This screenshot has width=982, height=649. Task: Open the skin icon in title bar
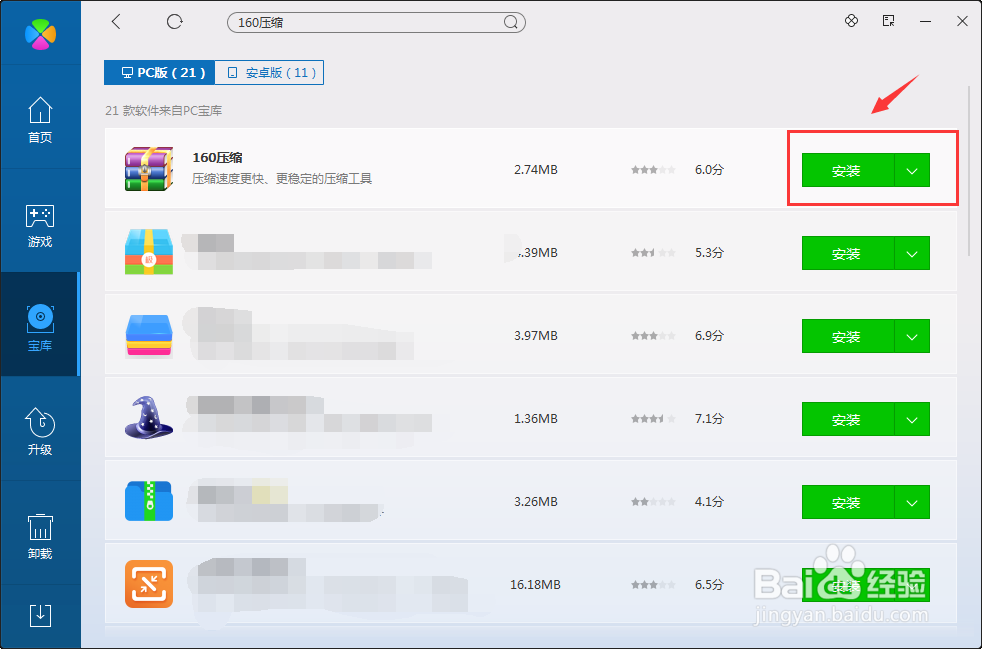coord(851,21)
